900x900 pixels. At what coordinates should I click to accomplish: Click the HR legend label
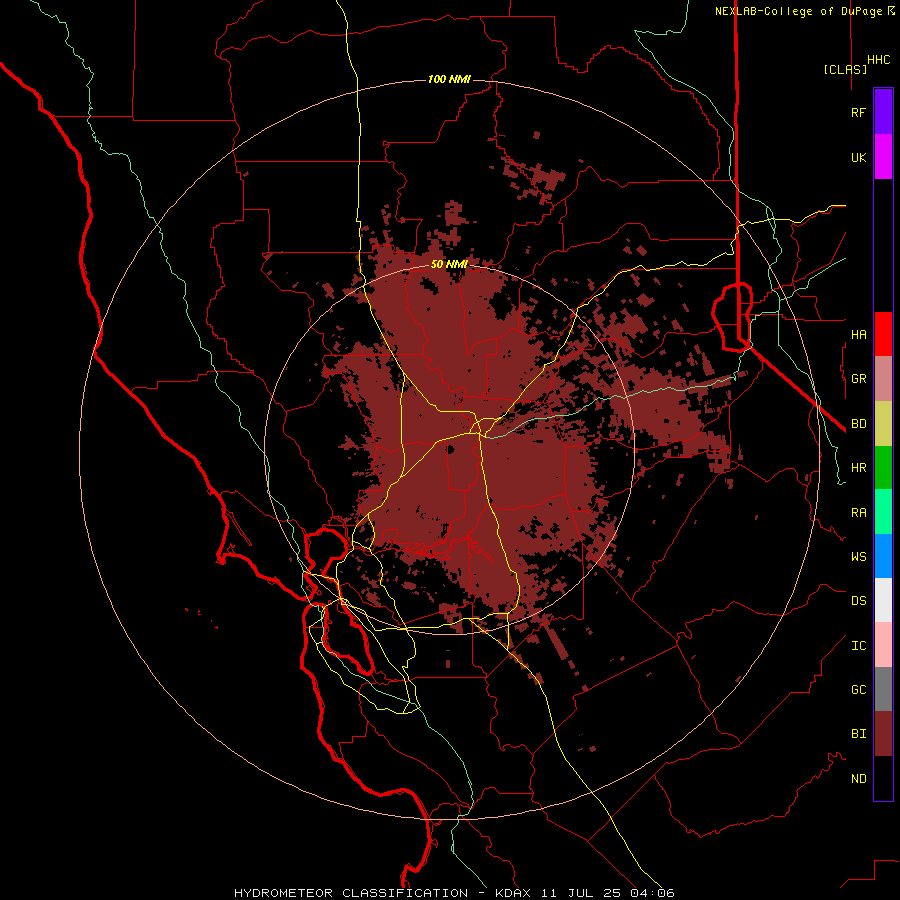(x=858, y=468)
